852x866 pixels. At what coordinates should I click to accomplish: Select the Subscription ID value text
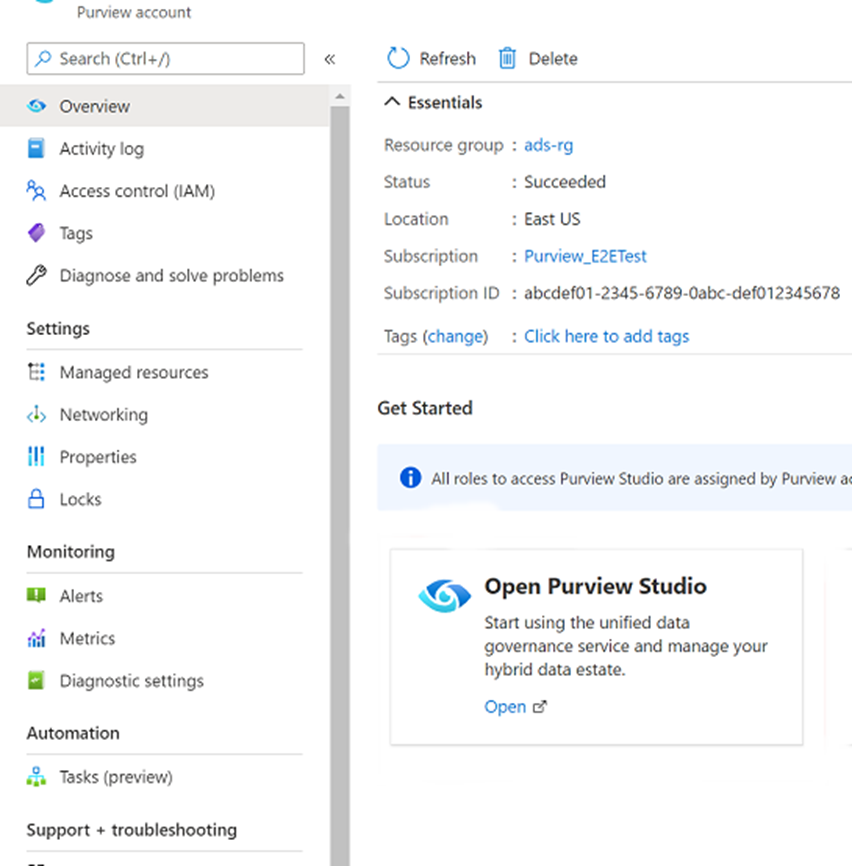[682, 293]
